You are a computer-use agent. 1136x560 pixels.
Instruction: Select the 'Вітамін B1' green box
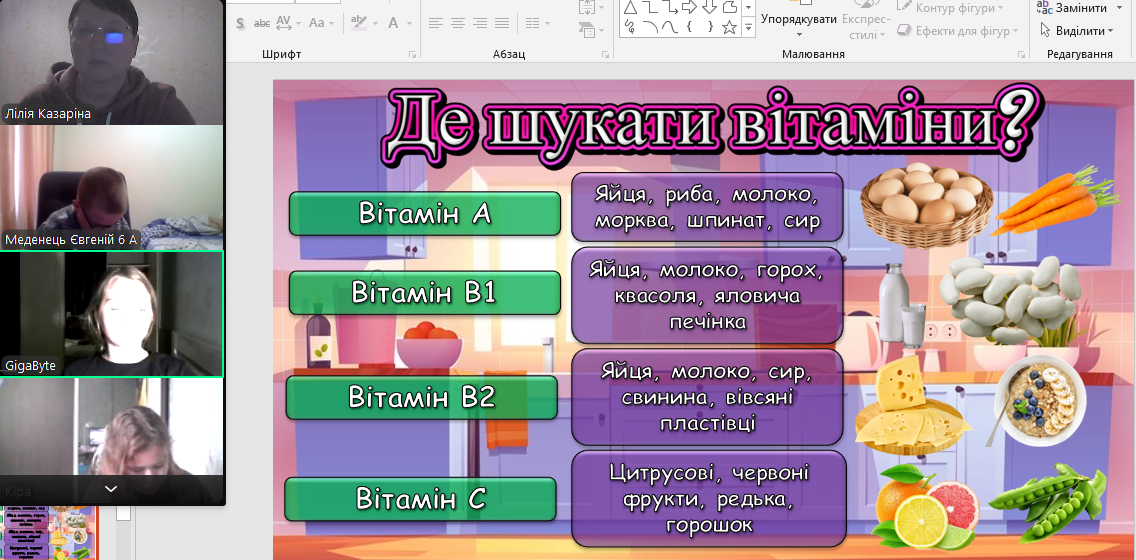[x=425, y=292]
